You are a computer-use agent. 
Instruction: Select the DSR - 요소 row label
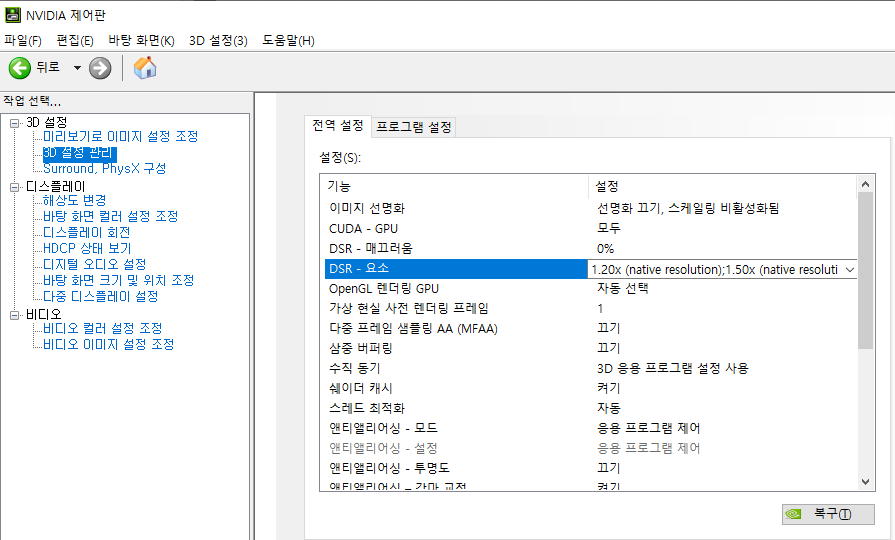(359, 268)
